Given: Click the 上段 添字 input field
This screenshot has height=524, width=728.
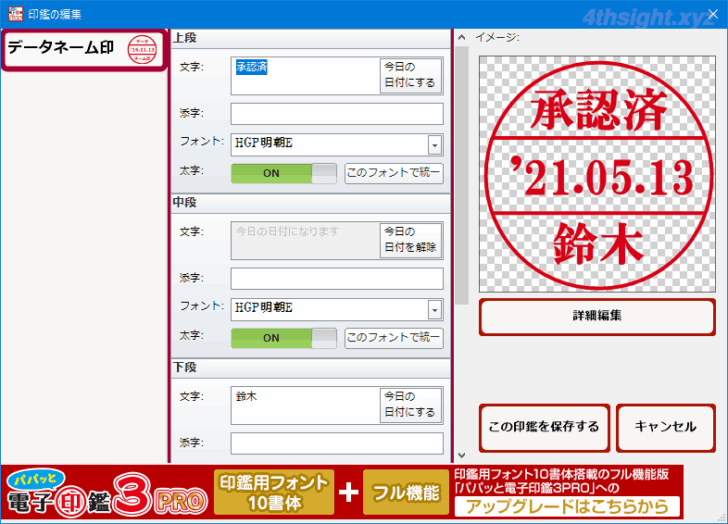Looking at the screenshot, I should pyautogui.click(x=337, y=114).
